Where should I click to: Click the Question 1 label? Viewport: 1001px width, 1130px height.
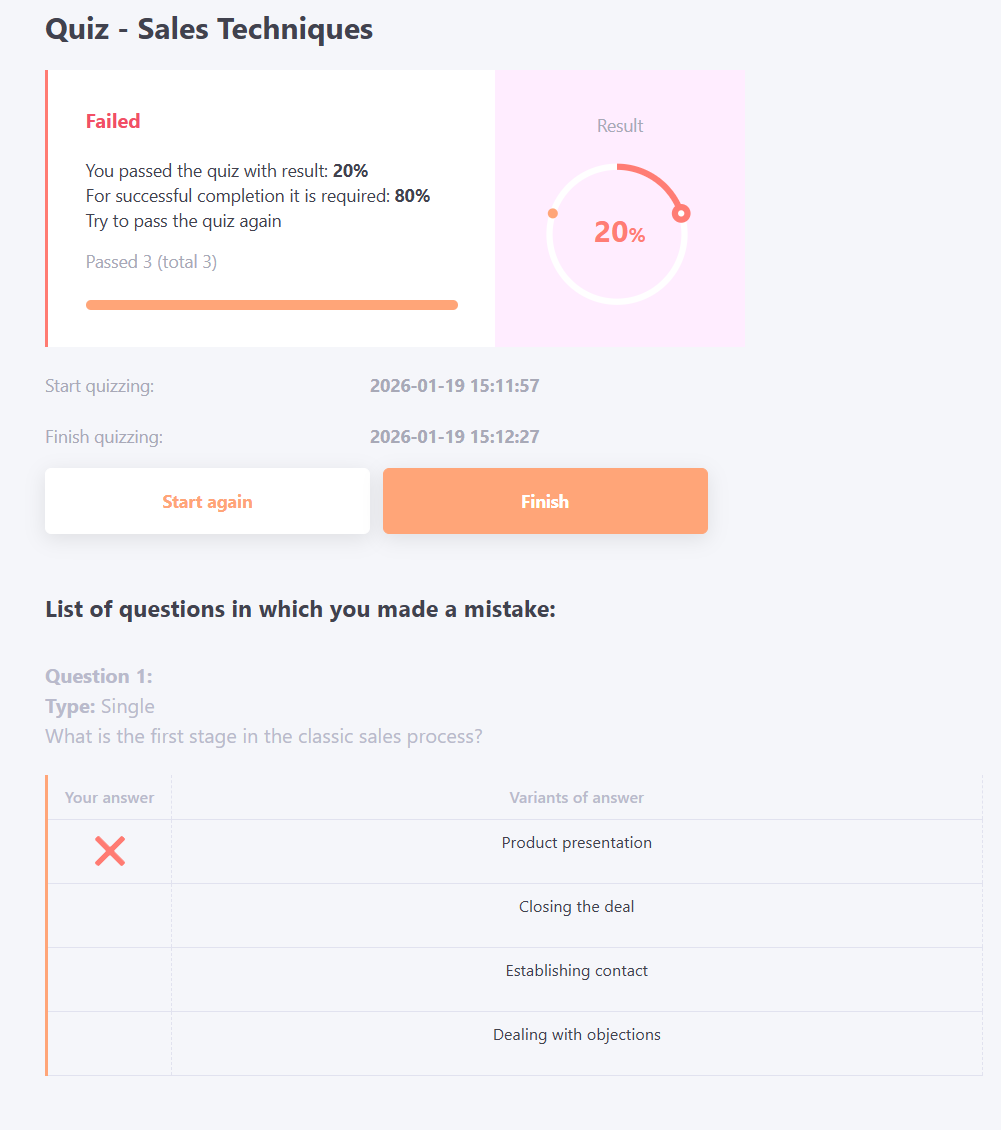pos(99,677)
